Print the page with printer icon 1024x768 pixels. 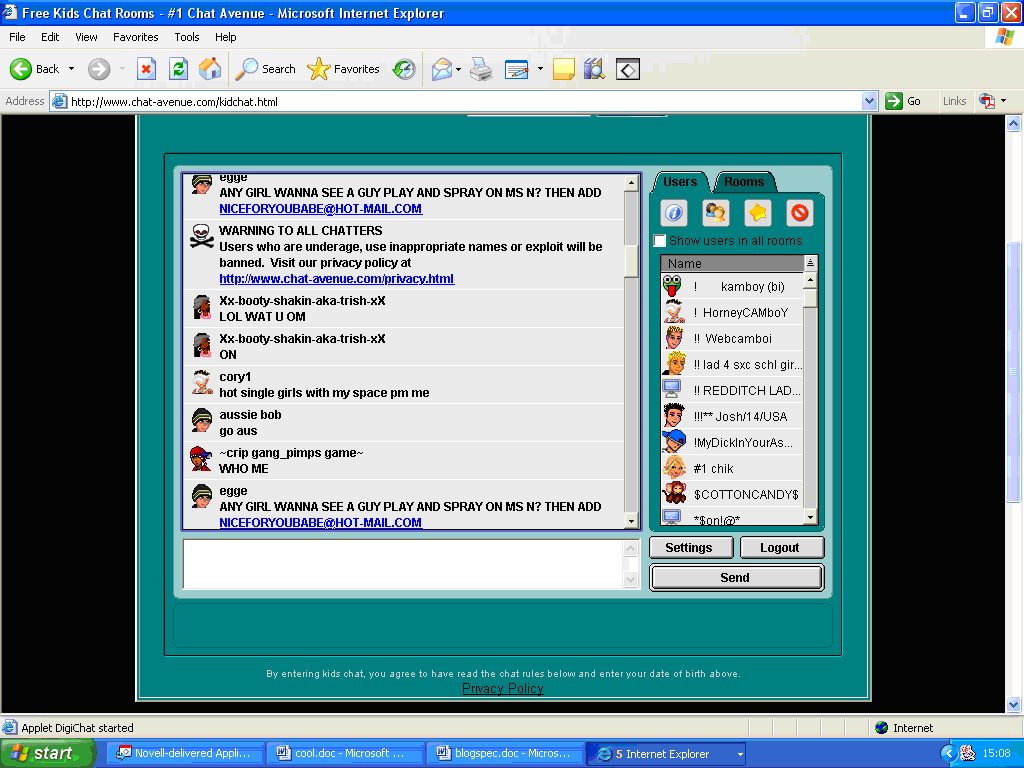tap(481, 69)
